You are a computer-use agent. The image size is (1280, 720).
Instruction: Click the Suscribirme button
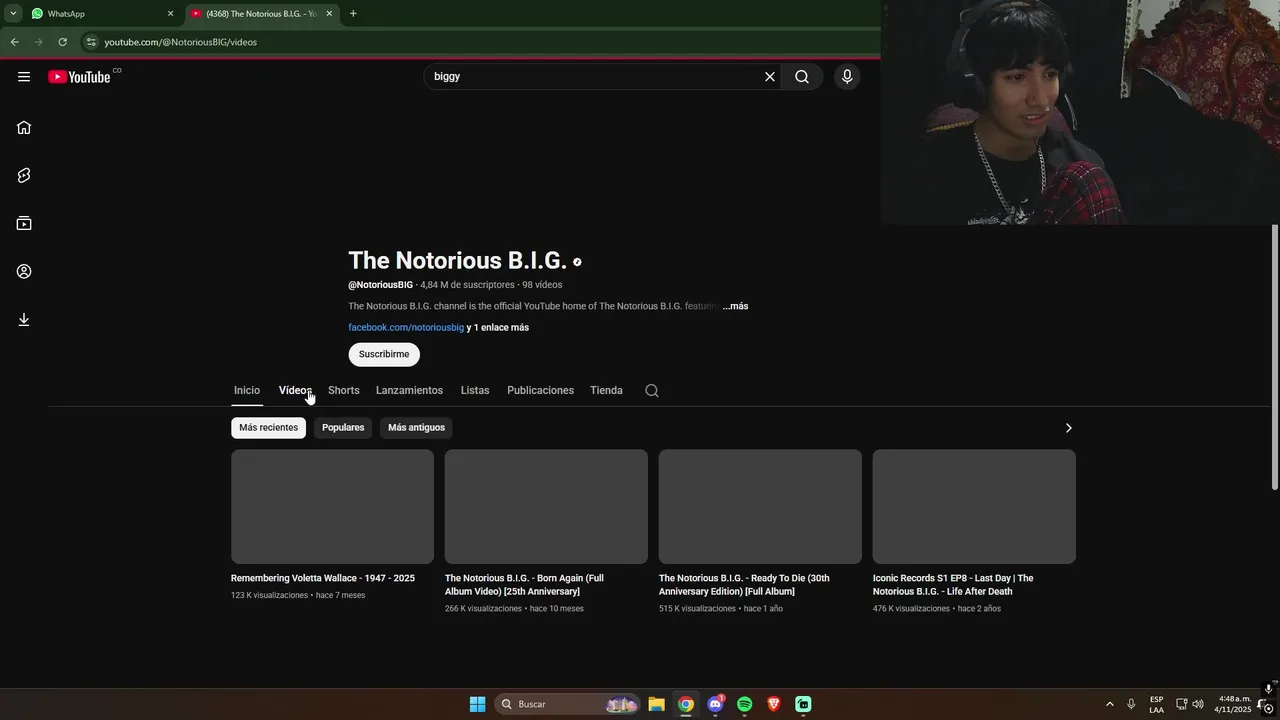pyautogui.click(x=384, y=354)
